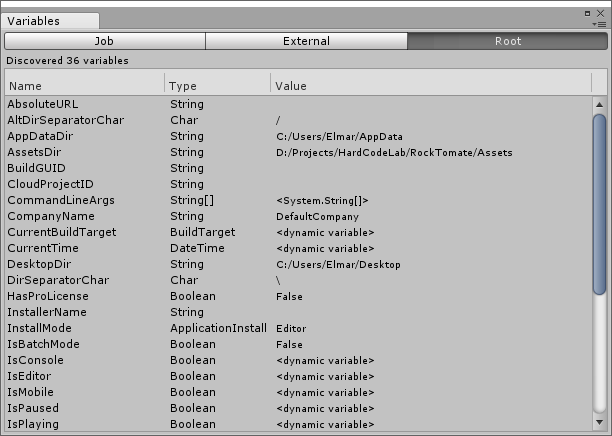Select the IsPlaying variable row
The height and width of the screenshot is (436, 612).
33,424
